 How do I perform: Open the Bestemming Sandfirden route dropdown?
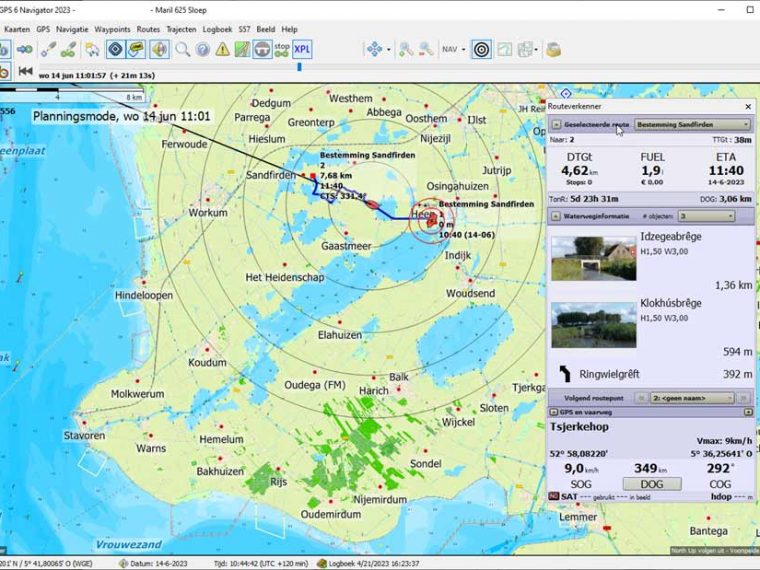692,125
